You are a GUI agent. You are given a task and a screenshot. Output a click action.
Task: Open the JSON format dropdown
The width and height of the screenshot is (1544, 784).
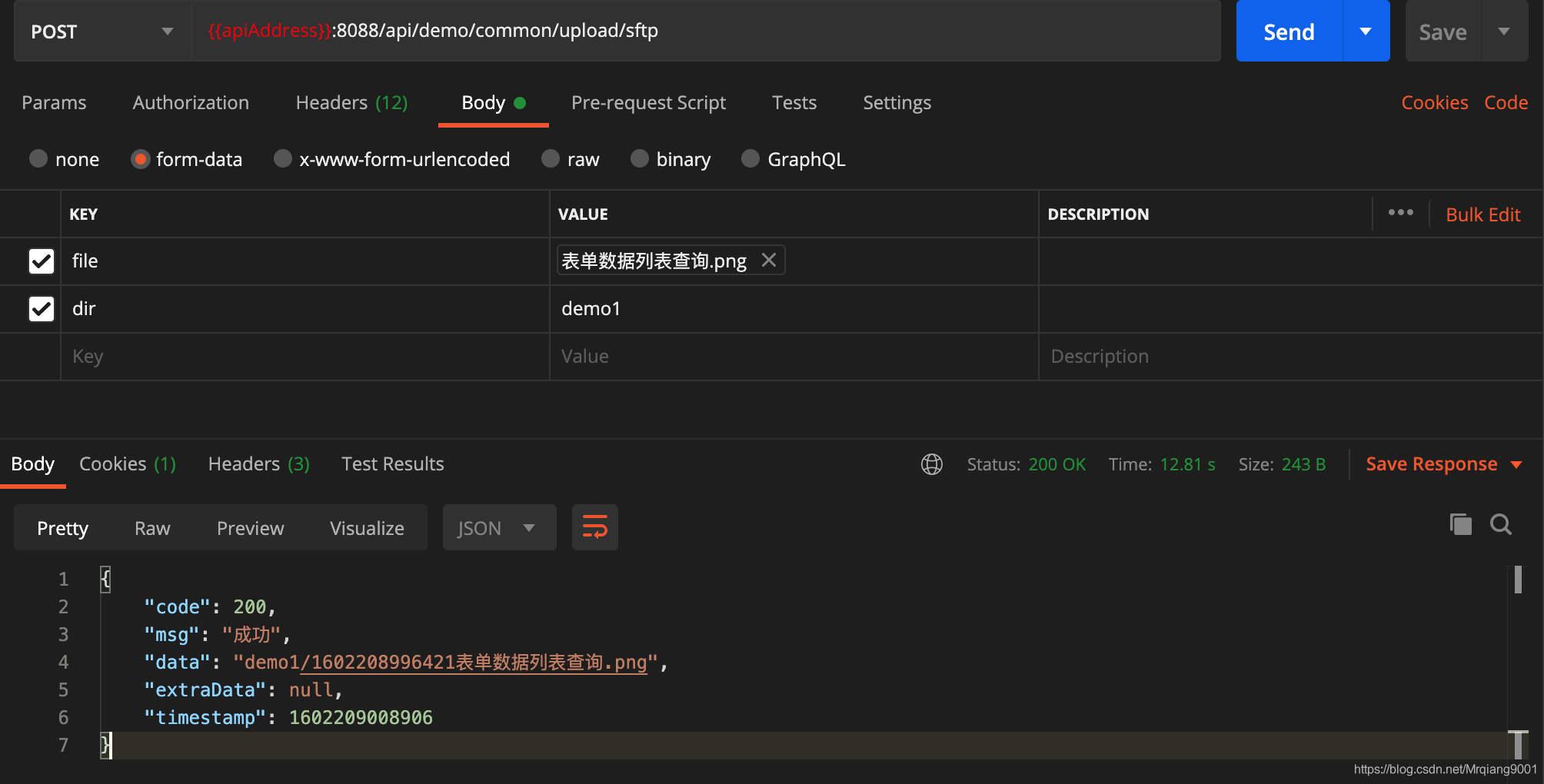(499, 527)
